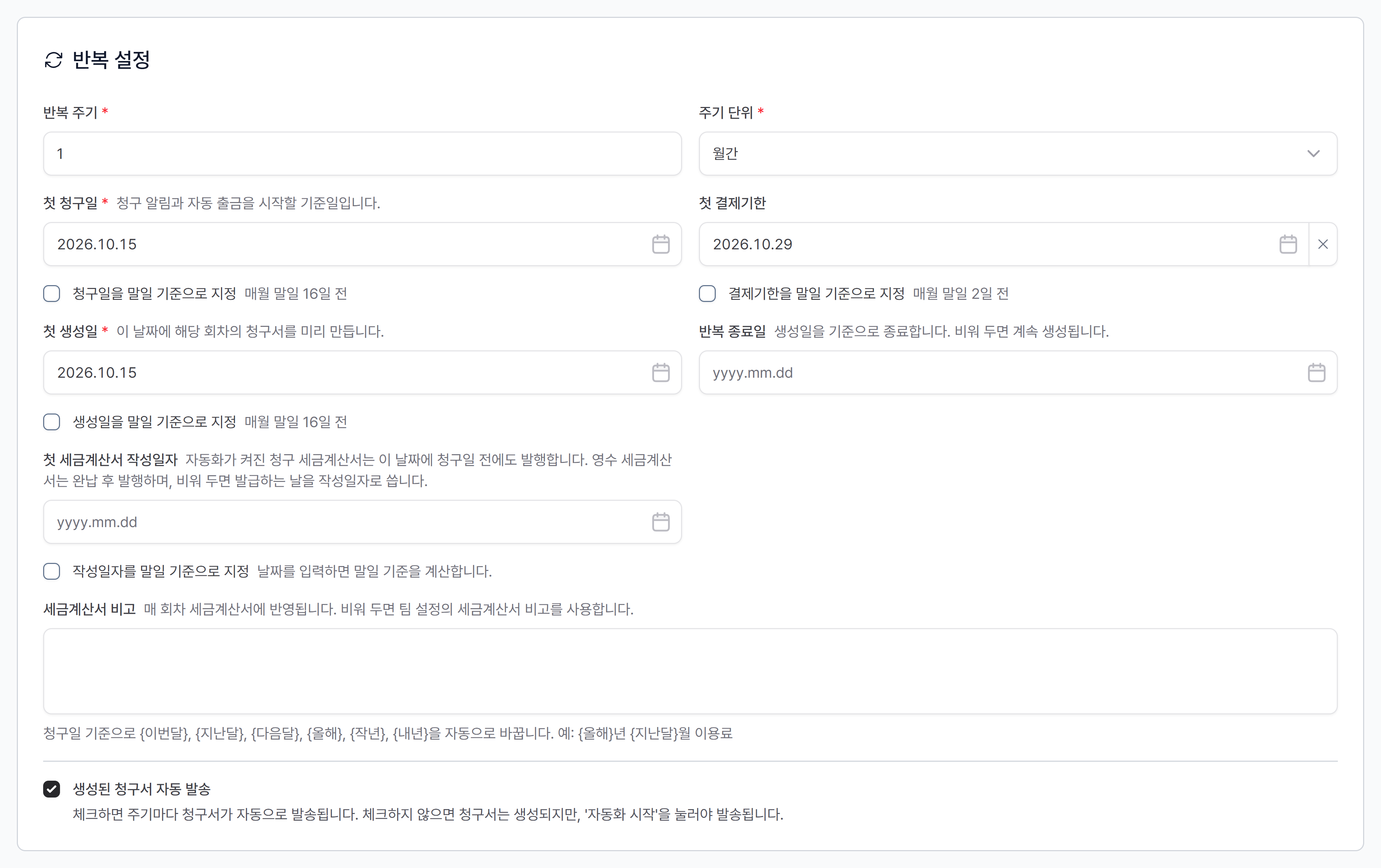This screenshot has height=868, width=1381.
Task: Check 결제기한을 말일 기준으로 지정
Action: click(707, 294)
